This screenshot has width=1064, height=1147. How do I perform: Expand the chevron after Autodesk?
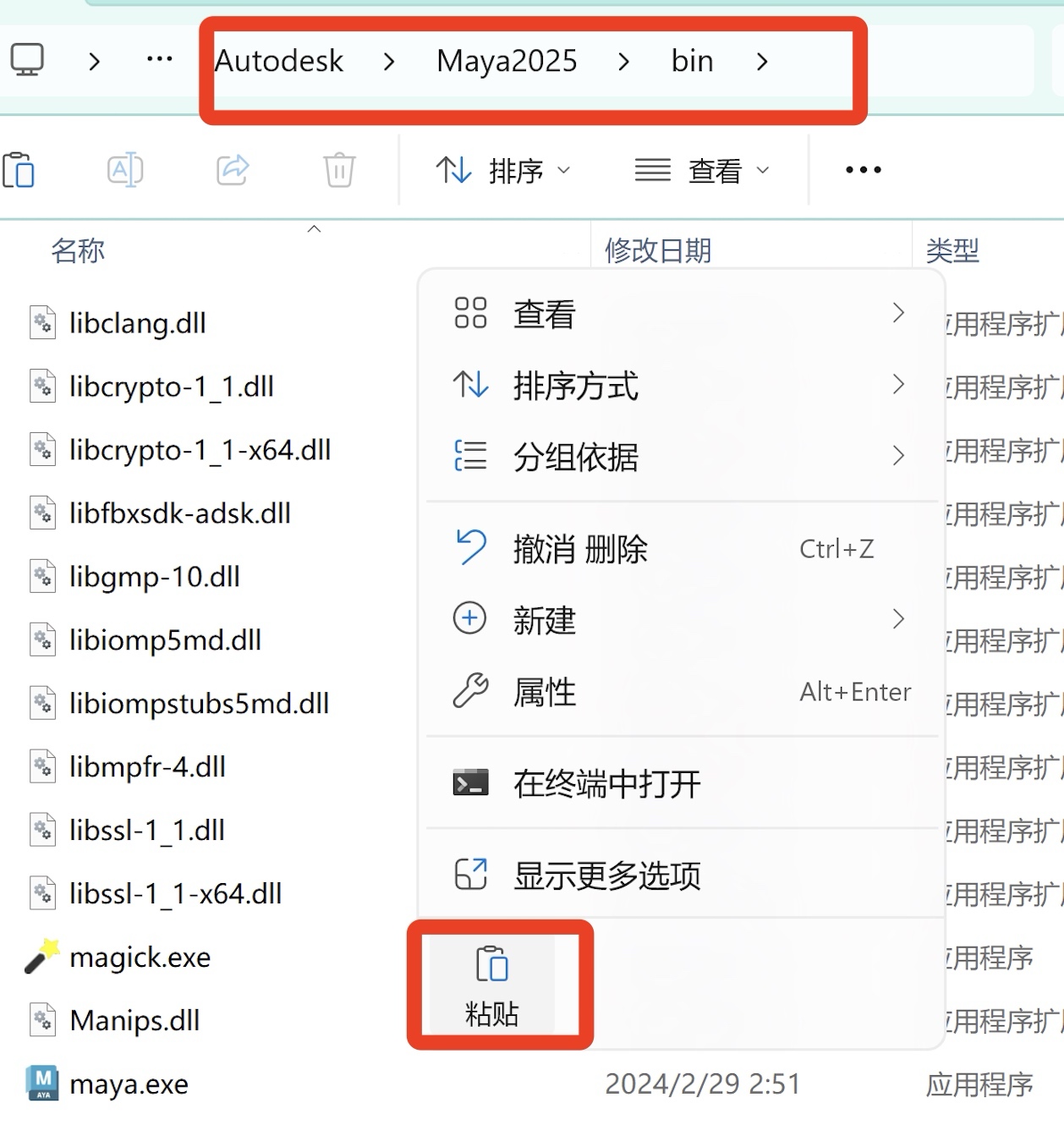[x=389, y=61]
